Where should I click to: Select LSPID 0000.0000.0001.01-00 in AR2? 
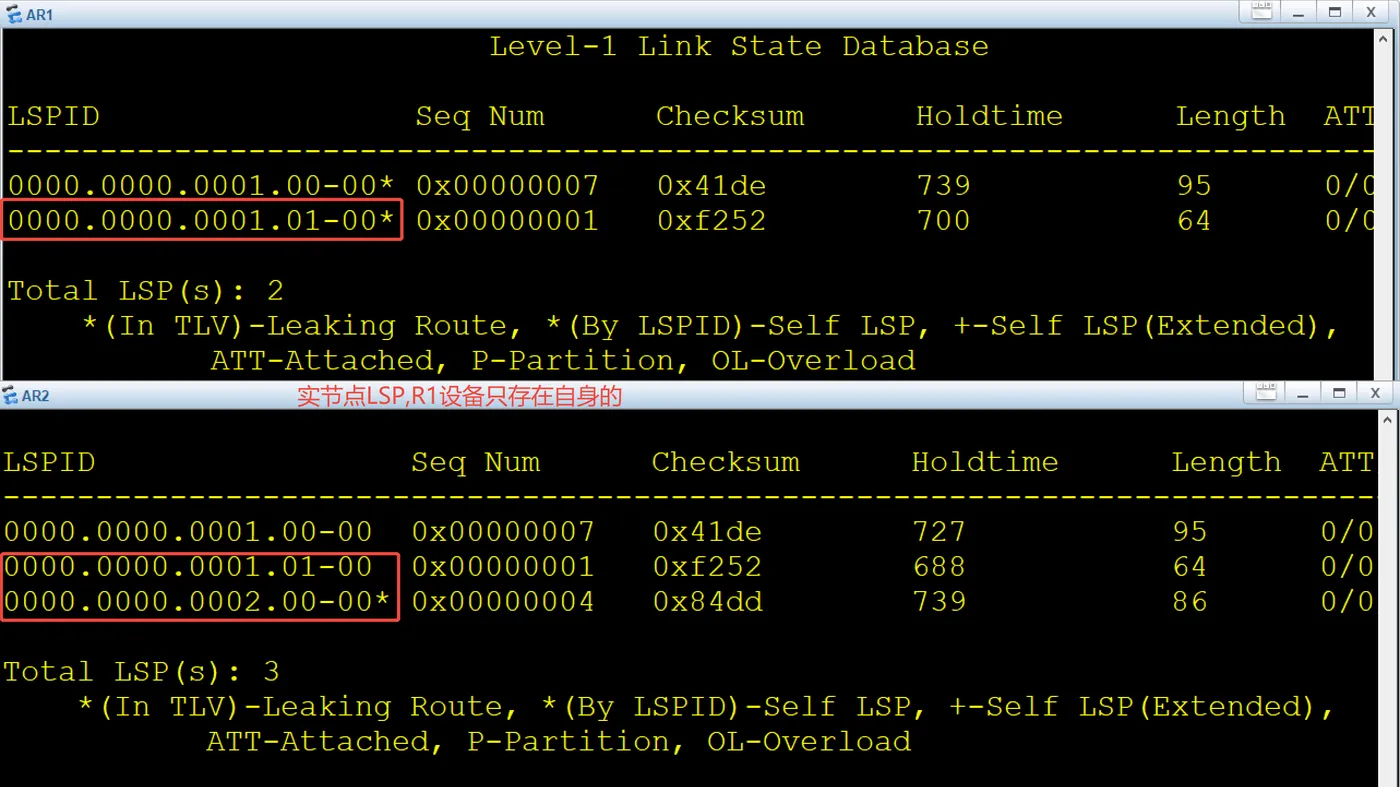point(188,567)
